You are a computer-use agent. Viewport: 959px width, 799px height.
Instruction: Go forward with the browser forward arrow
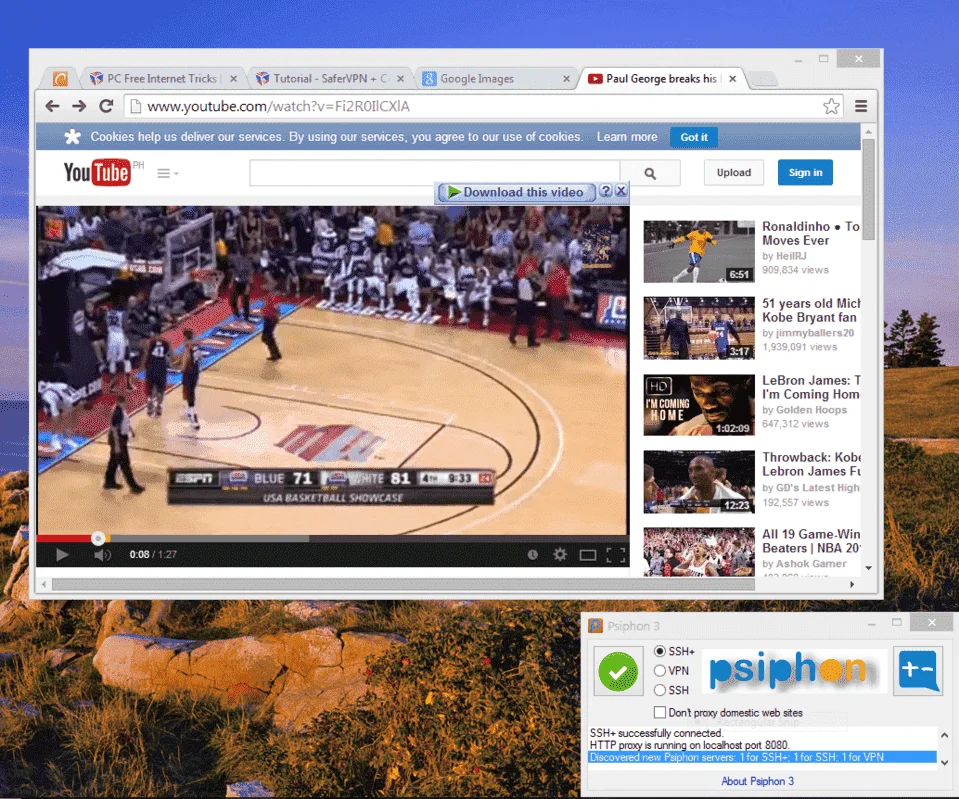coord(79,106)
